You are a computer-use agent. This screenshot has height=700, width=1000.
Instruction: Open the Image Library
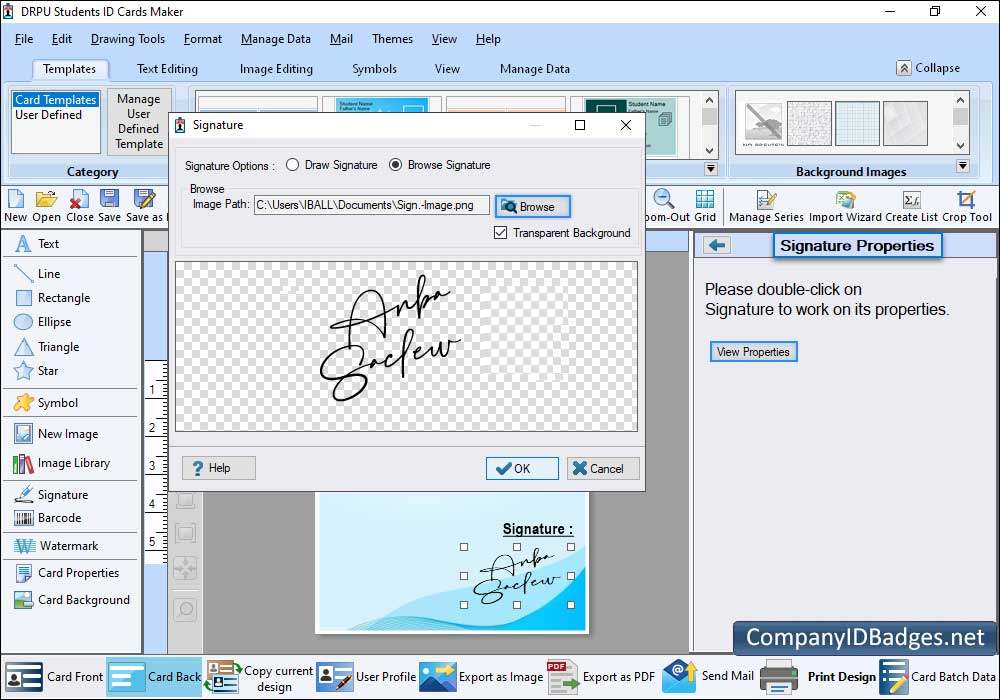point(62,463)
